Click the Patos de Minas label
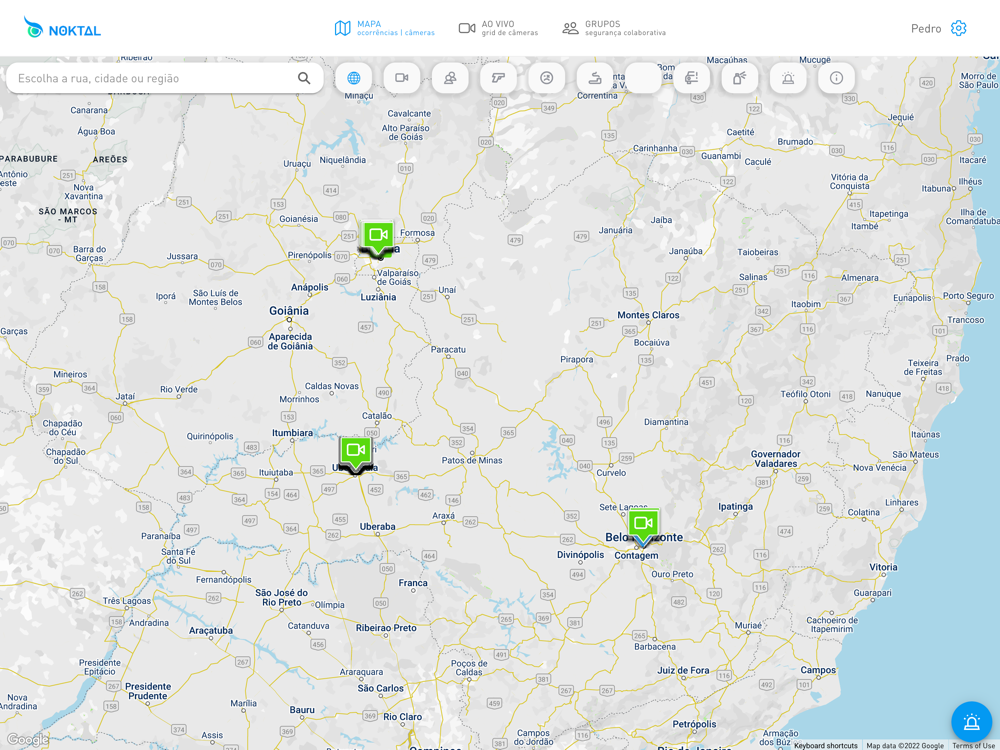1000x750 pixels. point(472,460)
